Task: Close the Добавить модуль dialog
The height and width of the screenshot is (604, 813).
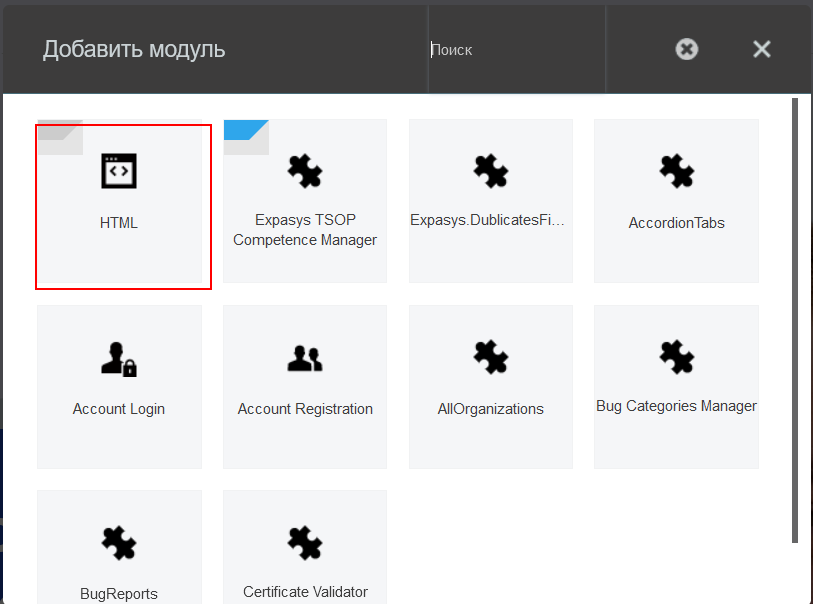Action: click(762, 49)
